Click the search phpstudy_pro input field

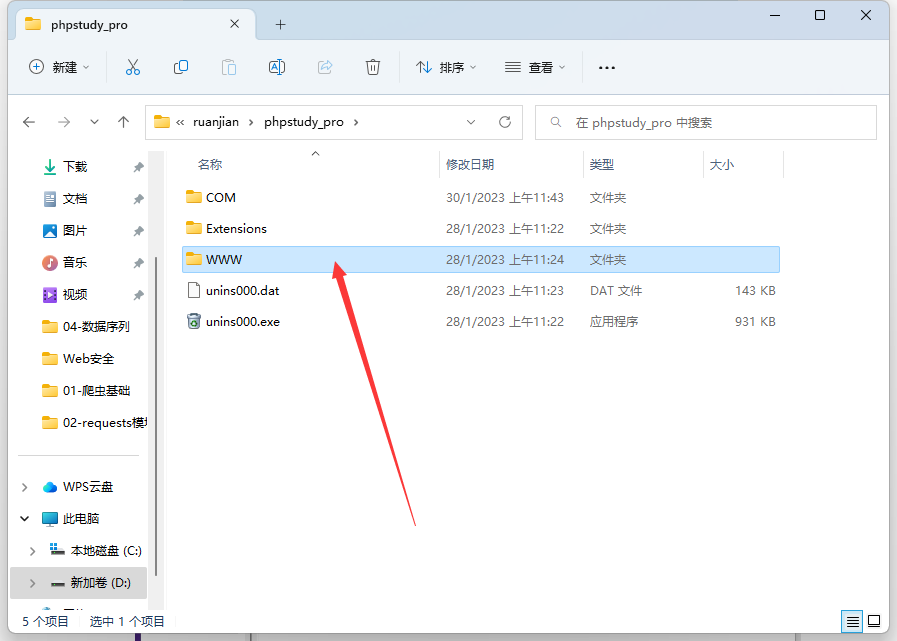click(x=705, y=122)
